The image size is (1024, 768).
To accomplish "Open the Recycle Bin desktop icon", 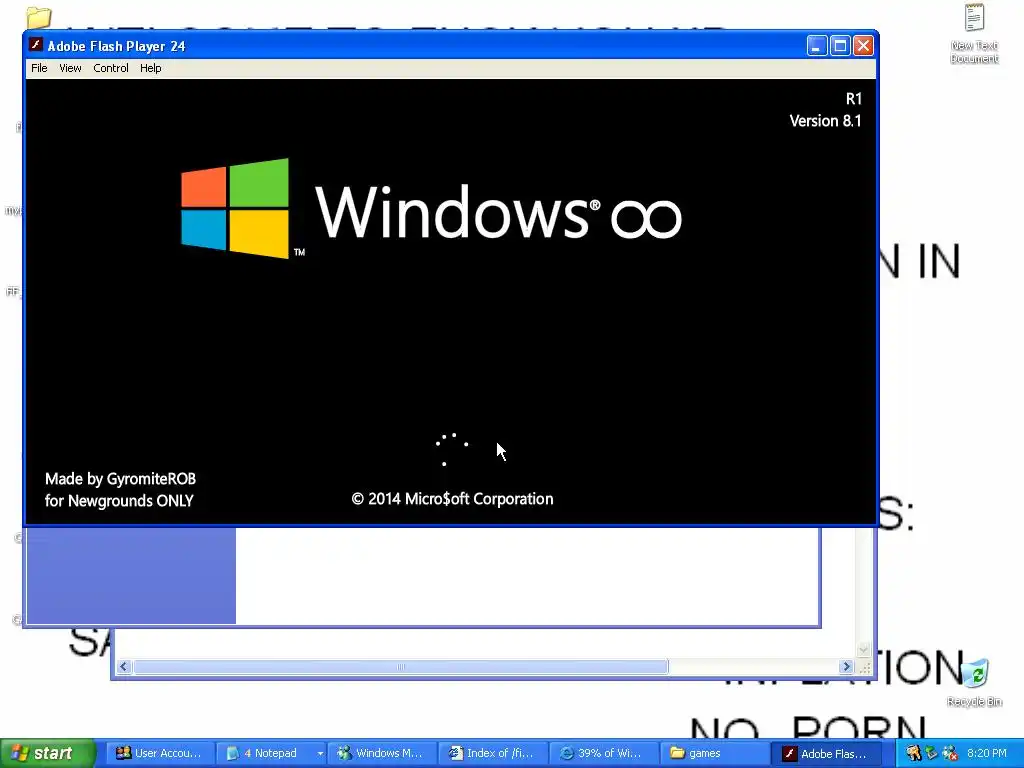I will click(974, 682).
